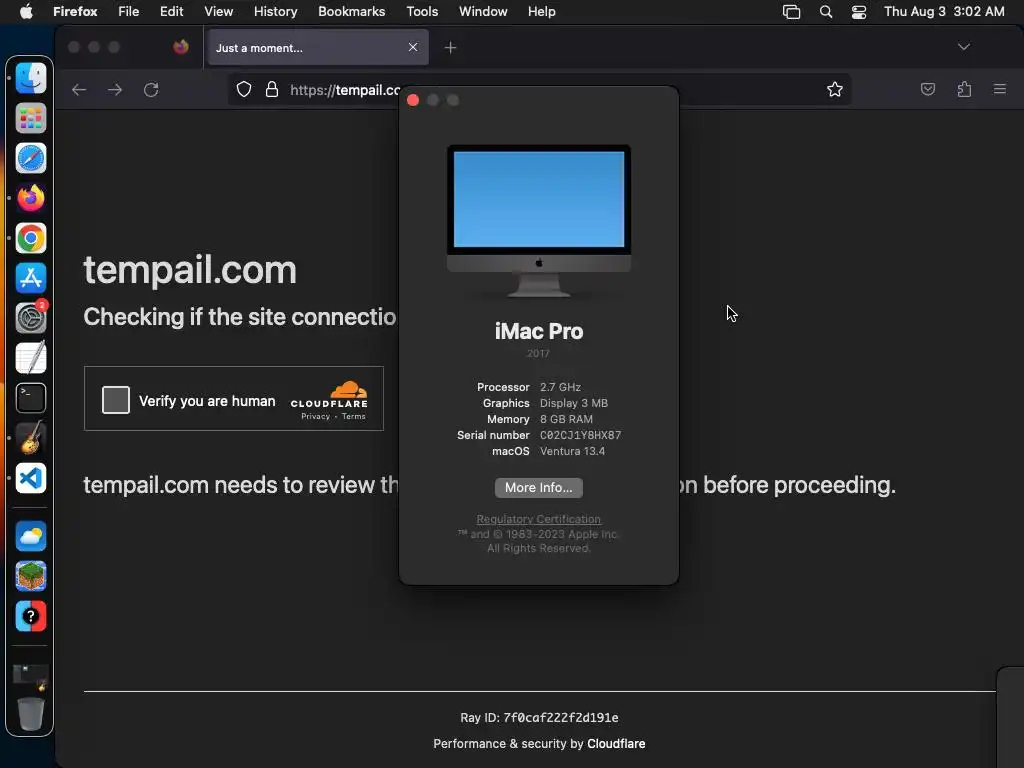Open the Weather app in Dock

coord(31,536)
